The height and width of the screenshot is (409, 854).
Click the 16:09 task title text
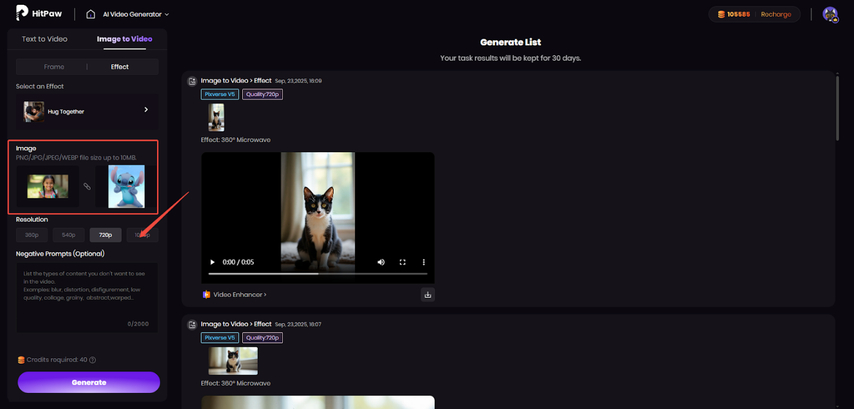[x=236, y=81]
